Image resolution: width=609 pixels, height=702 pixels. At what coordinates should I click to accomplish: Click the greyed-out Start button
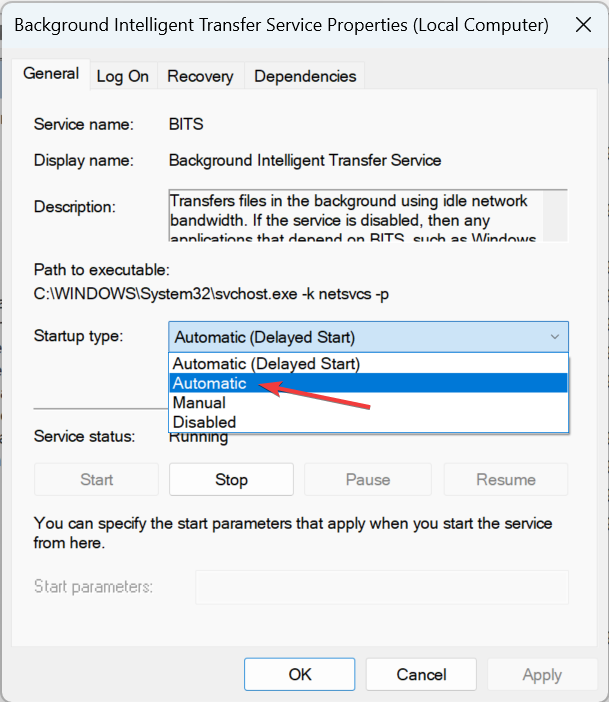[x=97, y=480]
